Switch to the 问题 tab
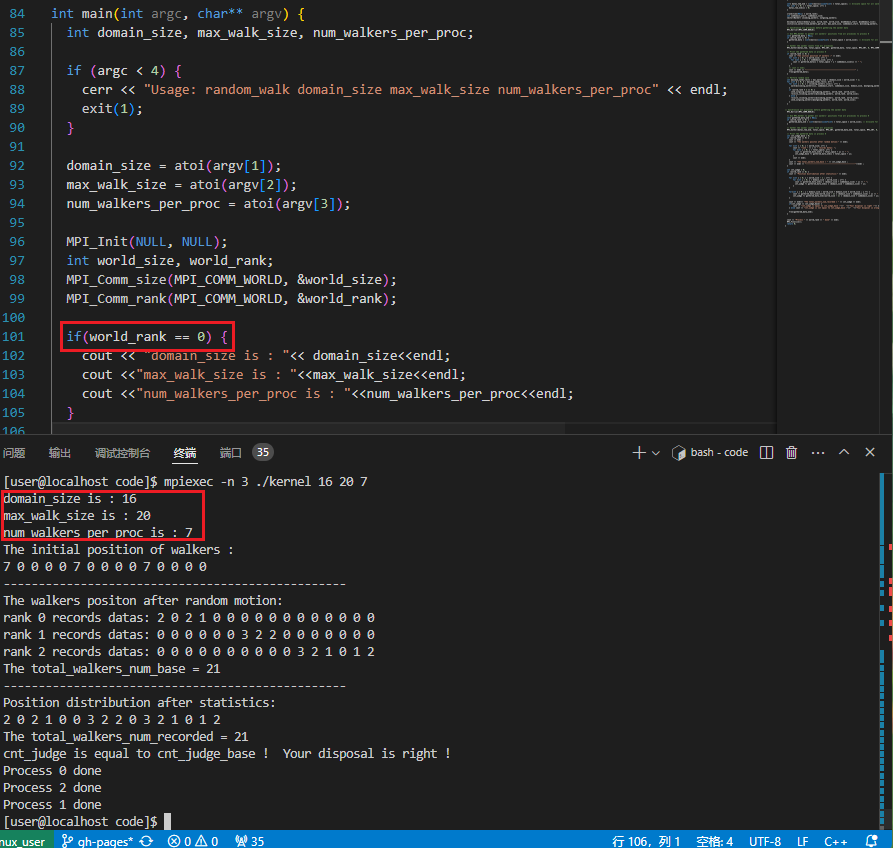The image size is (893, 848). [14, 453]
